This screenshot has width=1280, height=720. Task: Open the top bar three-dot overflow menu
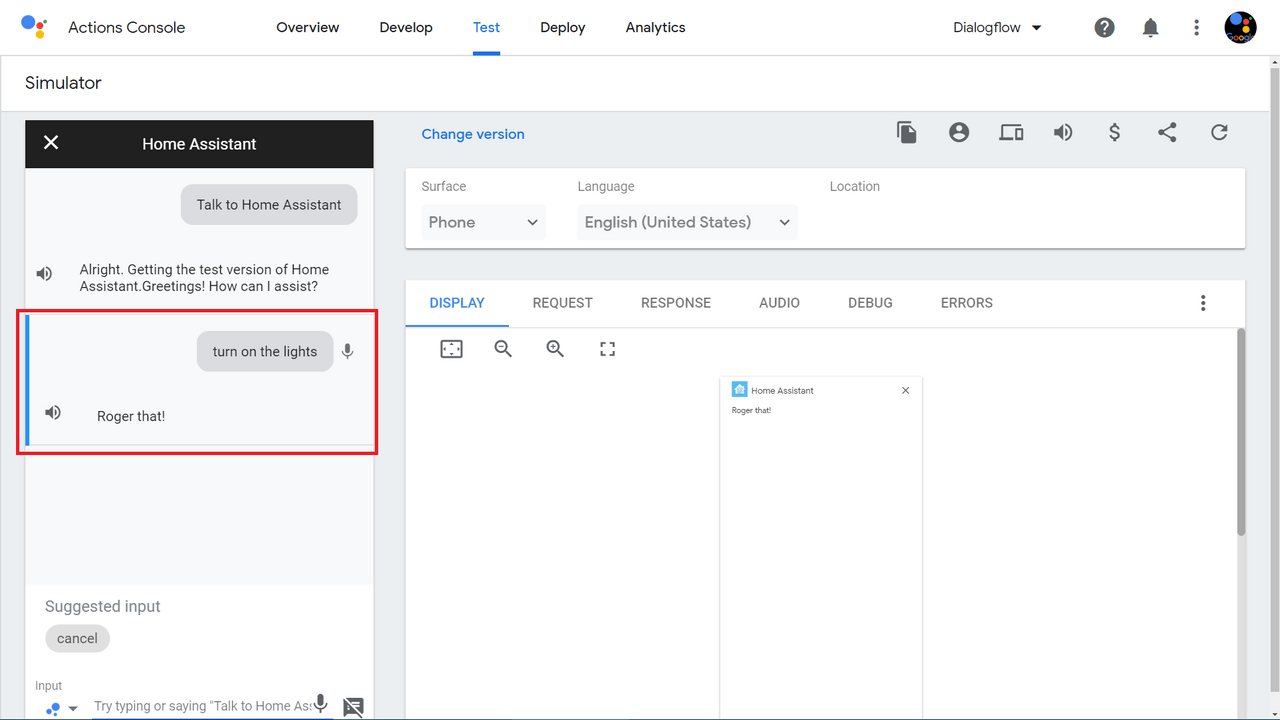[1197, 28]
